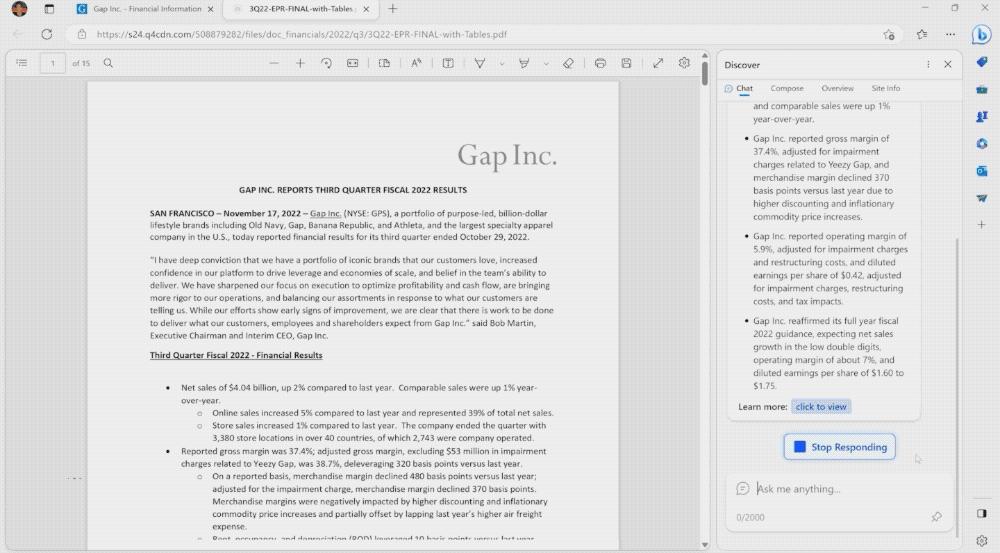Close the Discover panel

tap(948, 64)
